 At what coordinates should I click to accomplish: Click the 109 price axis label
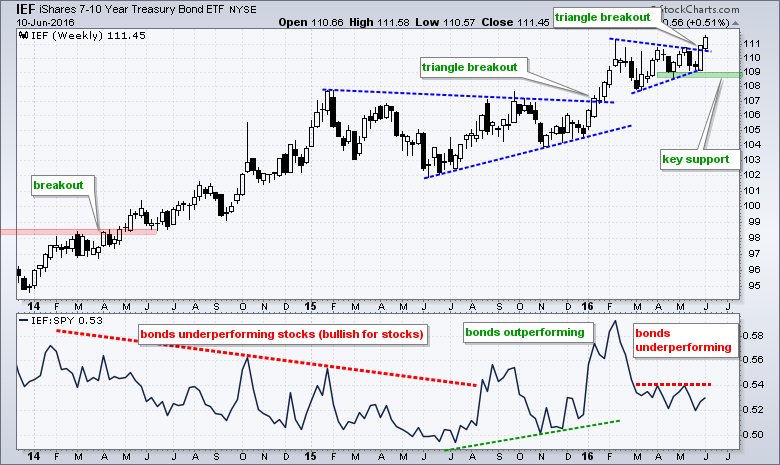751,72
